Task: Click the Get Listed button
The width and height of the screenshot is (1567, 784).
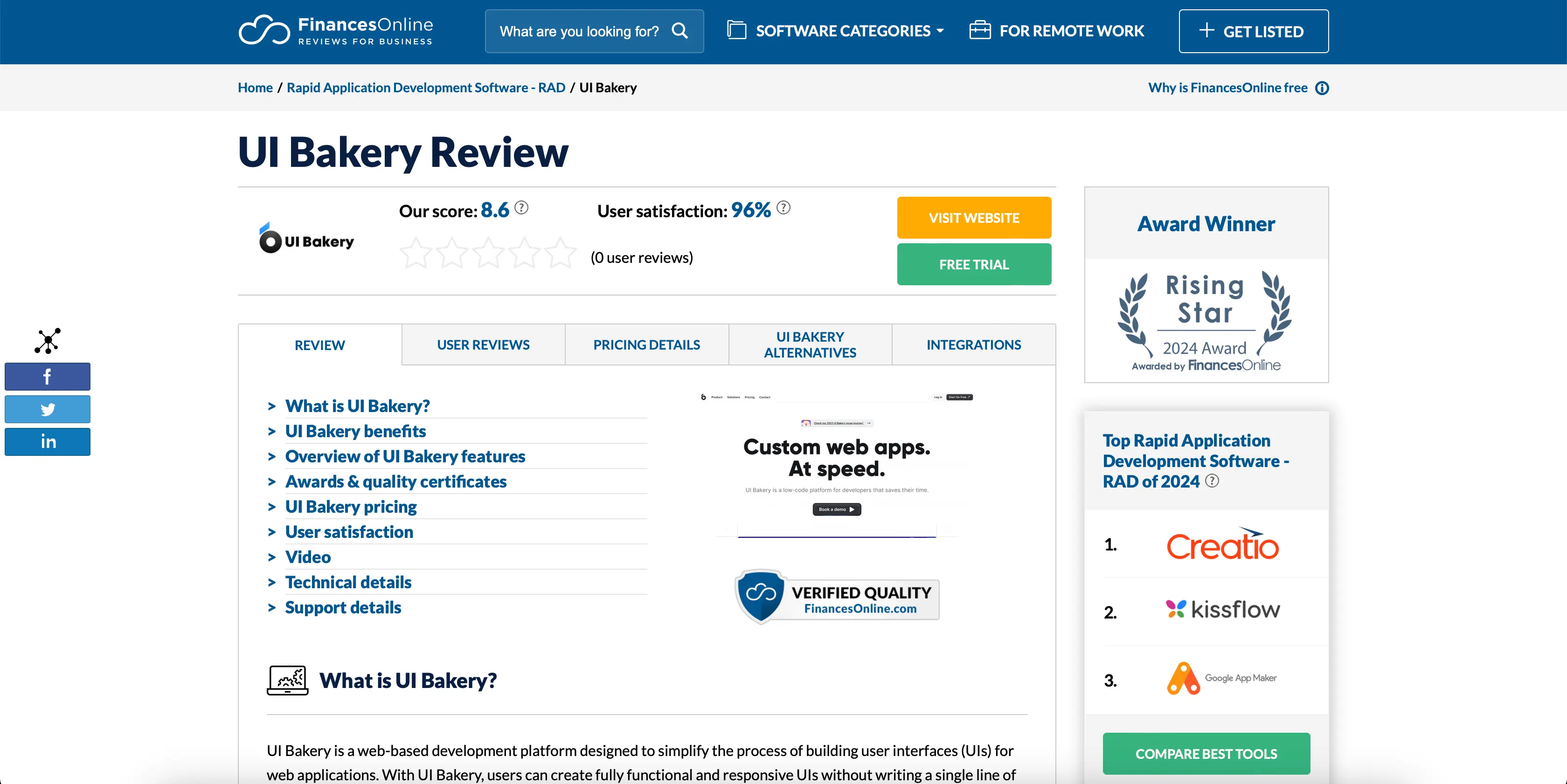Action: 1254,31
